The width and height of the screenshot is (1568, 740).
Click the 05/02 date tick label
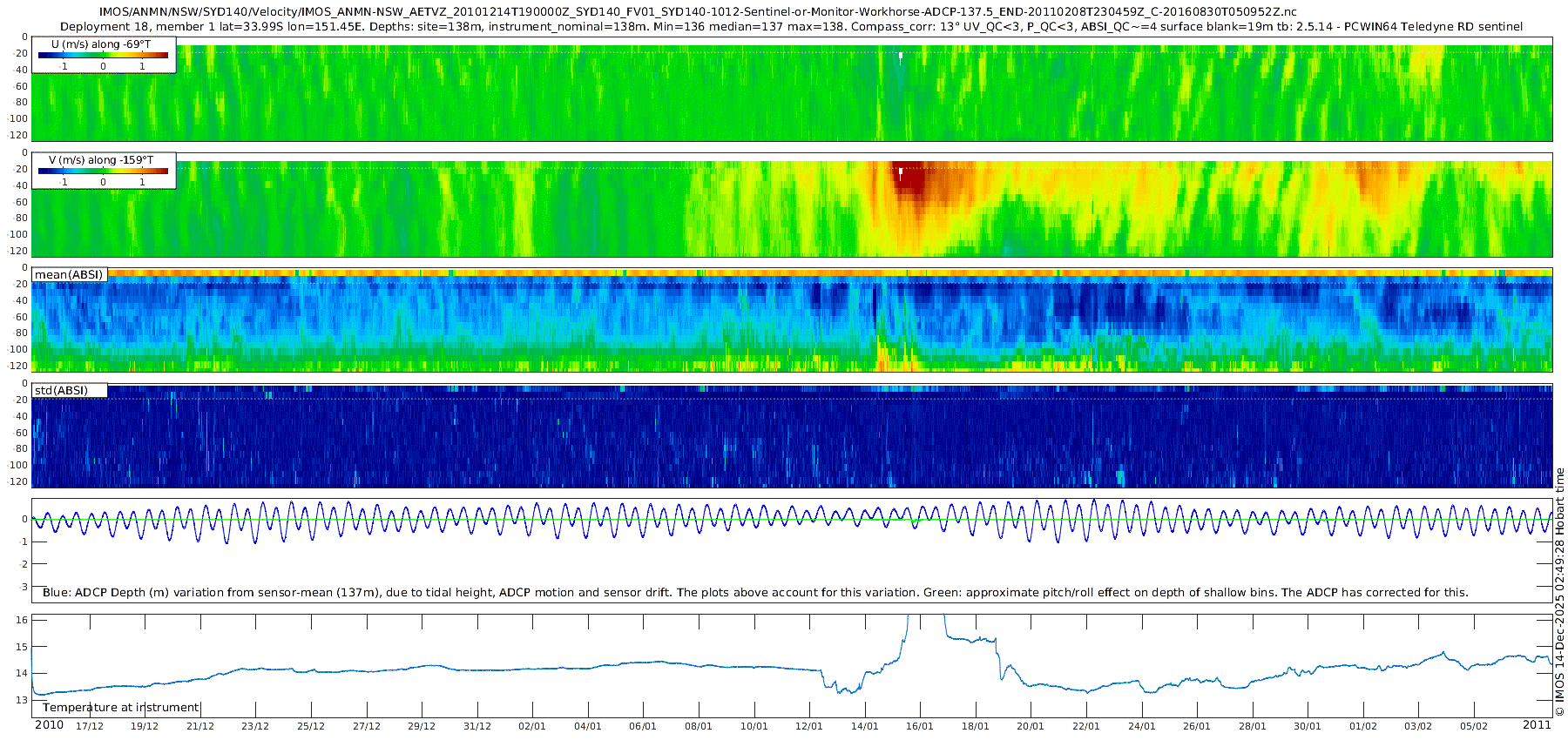click(1474, 726)
